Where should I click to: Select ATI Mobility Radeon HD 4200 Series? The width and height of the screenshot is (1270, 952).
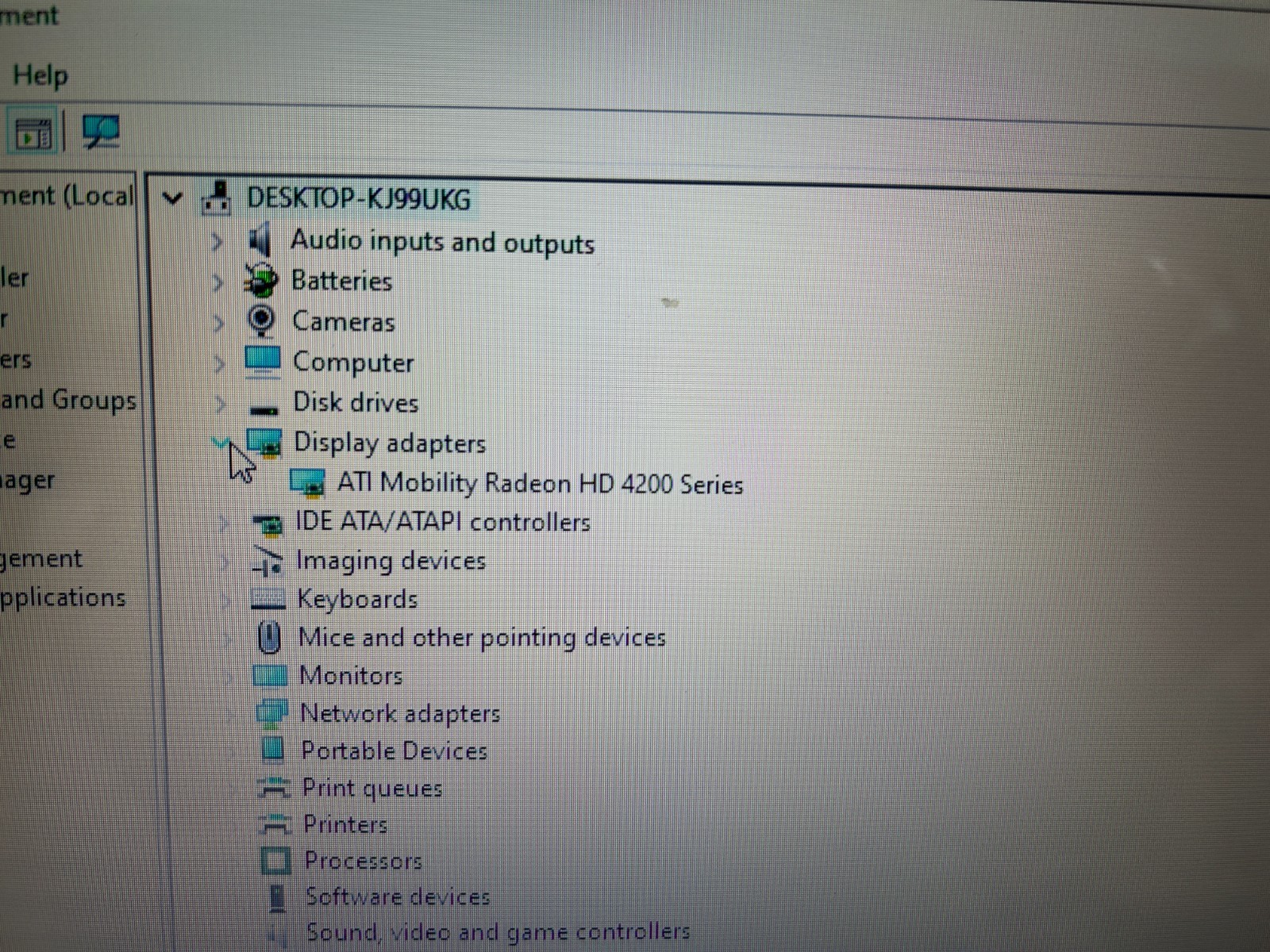coord(540,483)
